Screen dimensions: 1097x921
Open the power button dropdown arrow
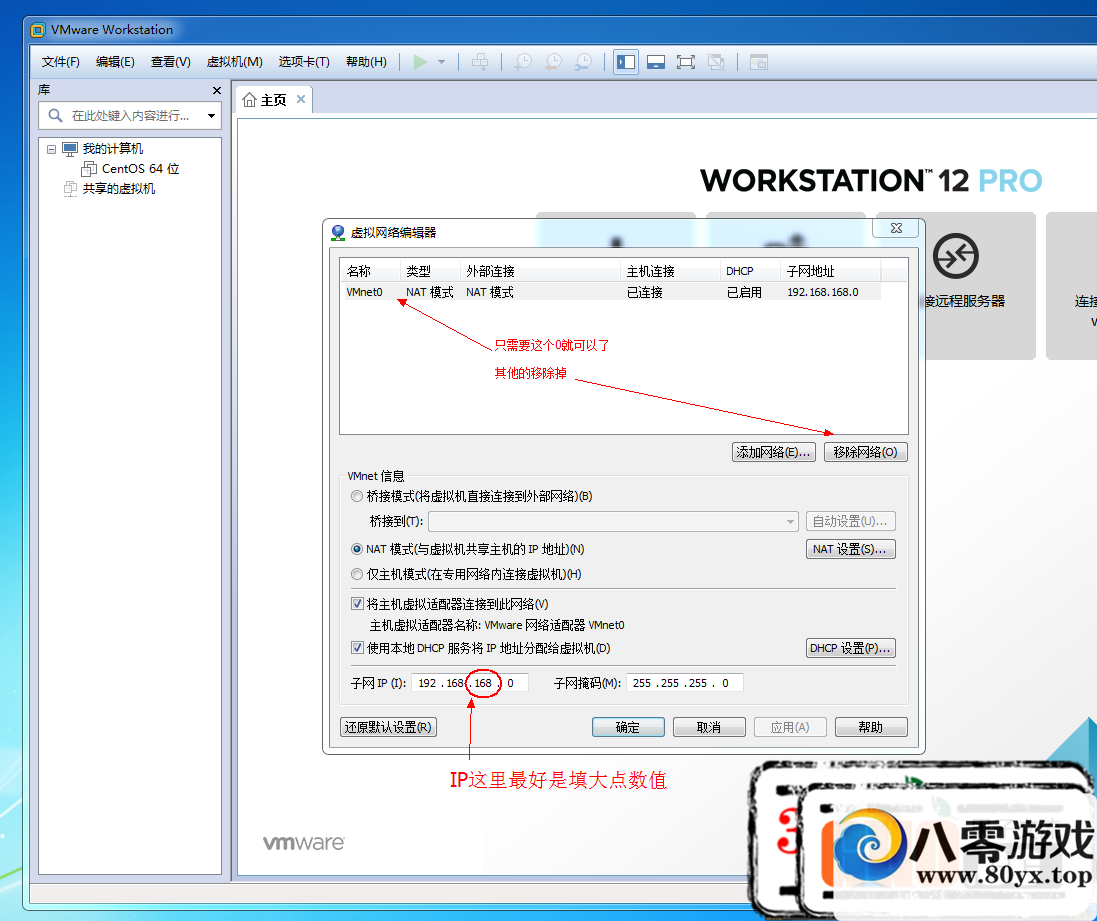[x=440, y=61]
